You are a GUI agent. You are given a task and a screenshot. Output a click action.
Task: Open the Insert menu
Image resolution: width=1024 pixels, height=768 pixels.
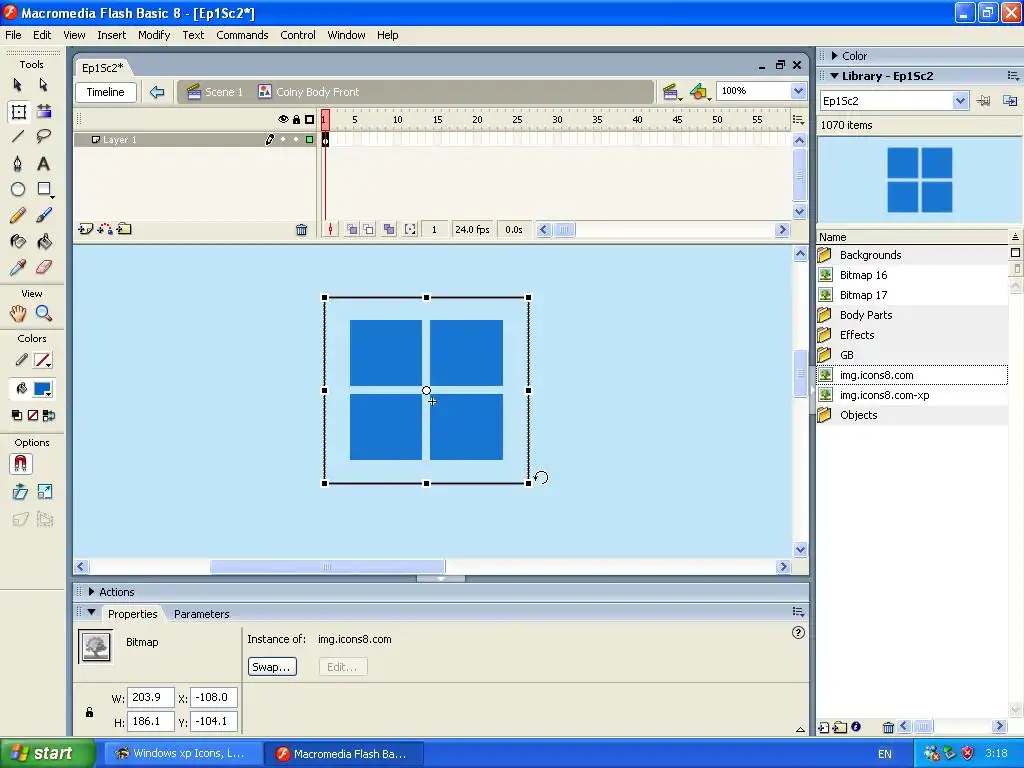tap(112, 35)
